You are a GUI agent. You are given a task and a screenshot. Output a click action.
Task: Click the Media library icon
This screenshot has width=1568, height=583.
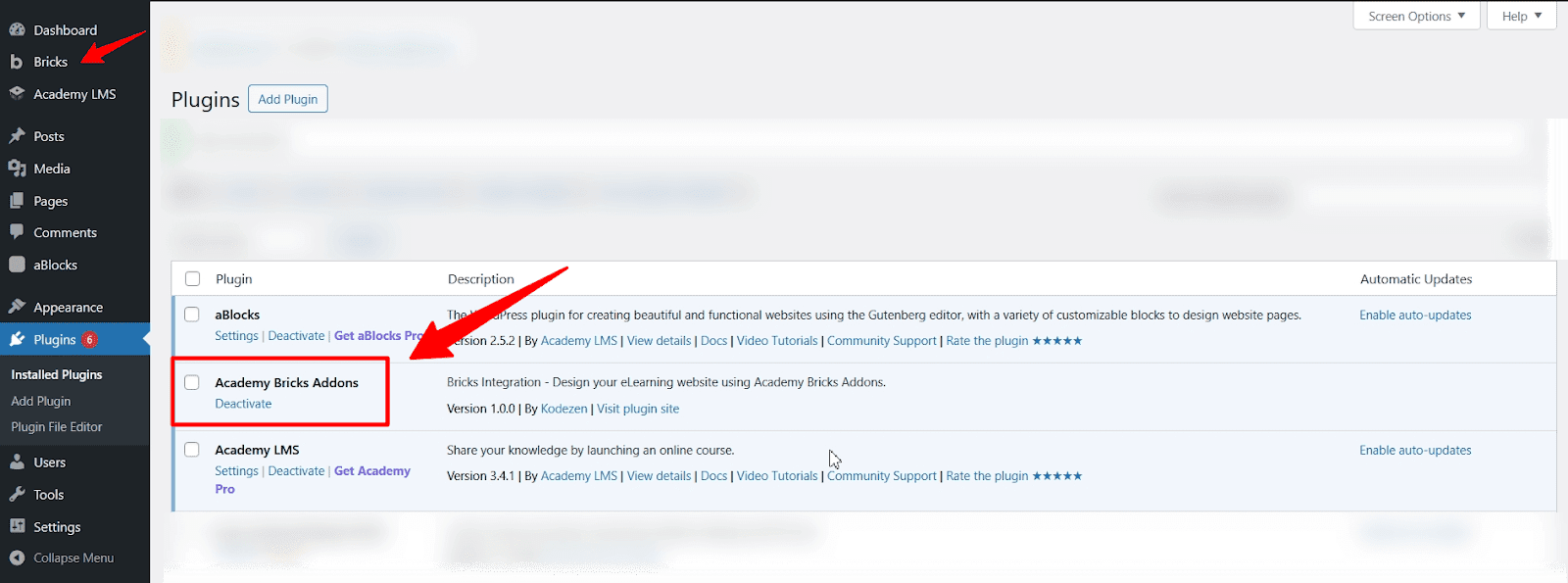coord(17,169)
